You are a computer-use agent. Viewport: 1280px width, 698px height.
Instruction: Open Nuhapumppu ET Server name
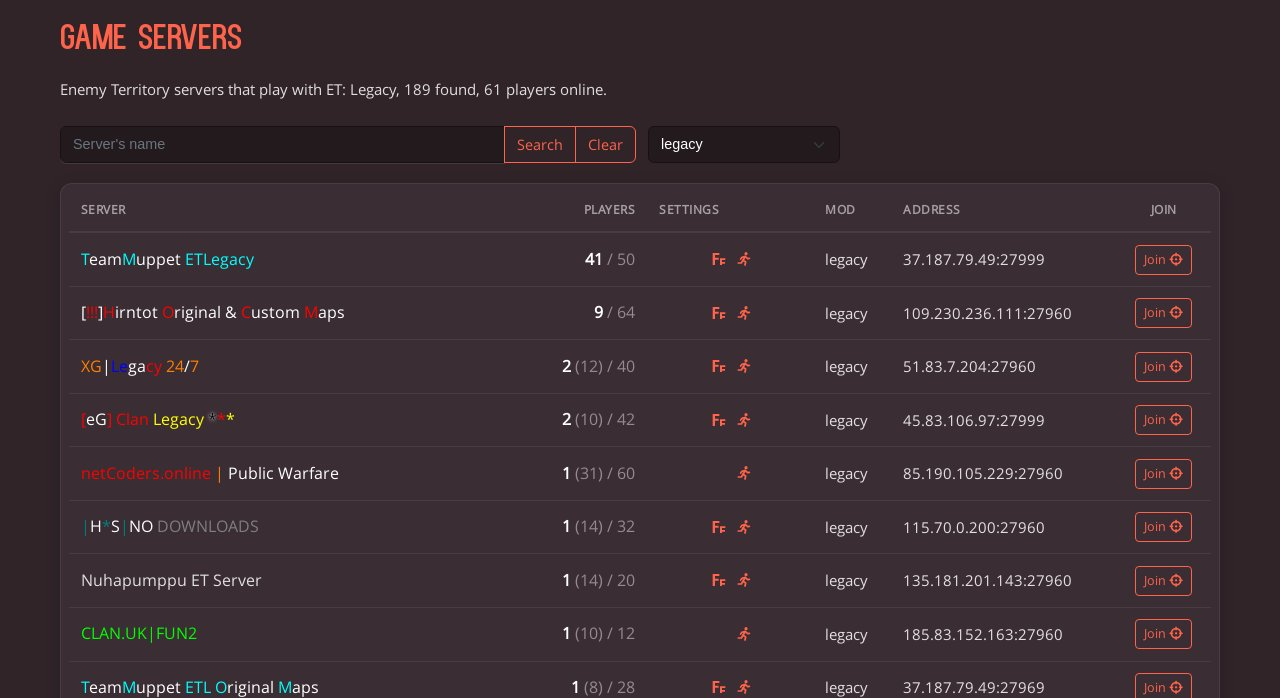click(171, 580)
